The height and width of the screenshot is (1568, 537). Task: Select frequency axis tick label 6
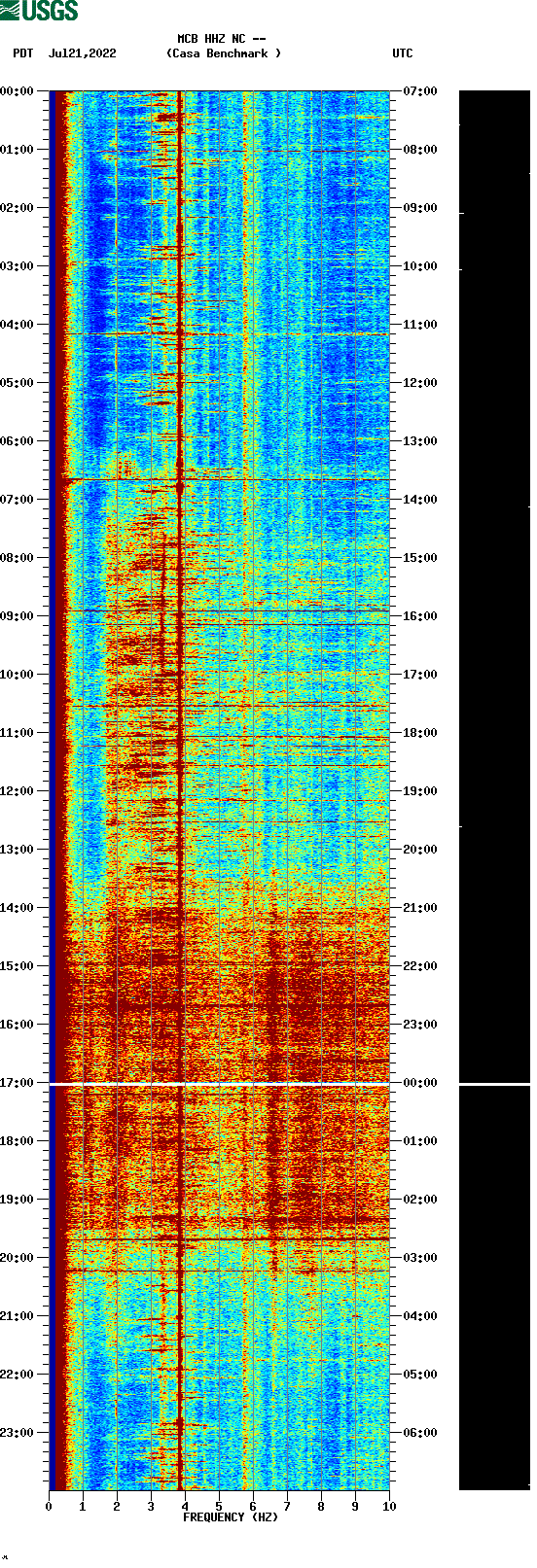coord(253,1507)
